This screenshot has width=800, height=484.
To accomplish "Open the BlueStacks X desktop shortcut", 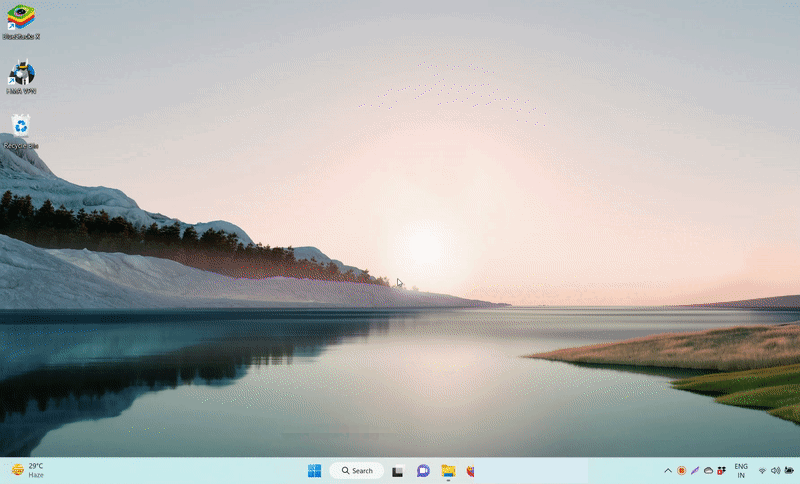I will [x=21, y=19].
